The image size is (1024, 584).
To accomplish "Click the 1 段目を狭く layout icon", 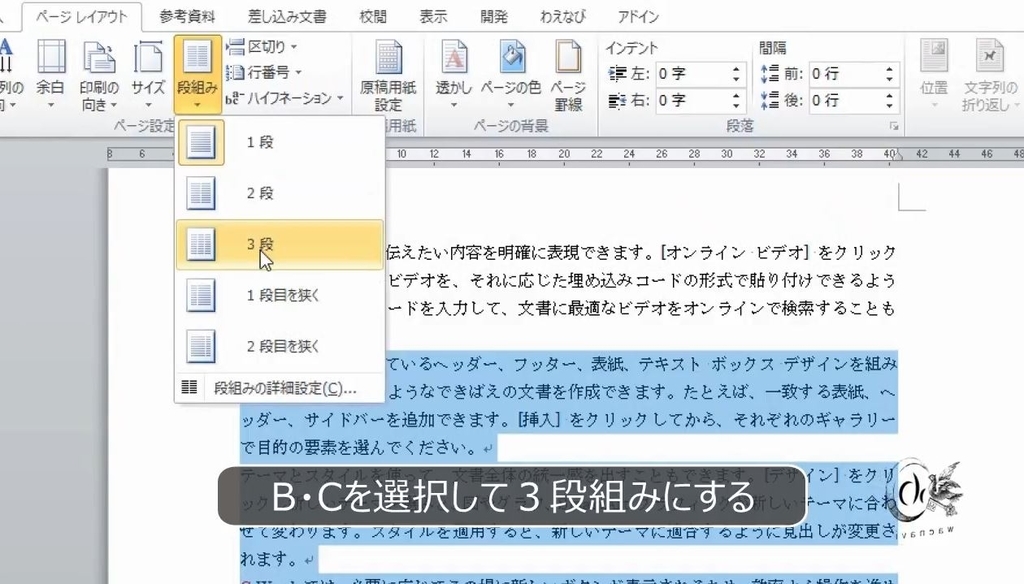I will [200, 295].
